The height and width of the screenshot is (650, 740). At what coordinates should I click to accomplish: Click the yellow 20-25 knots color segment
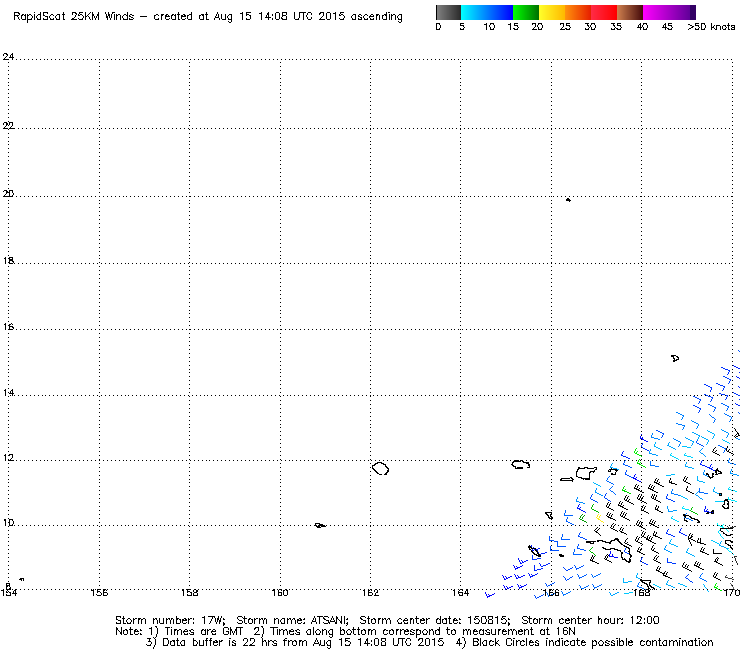552,12
